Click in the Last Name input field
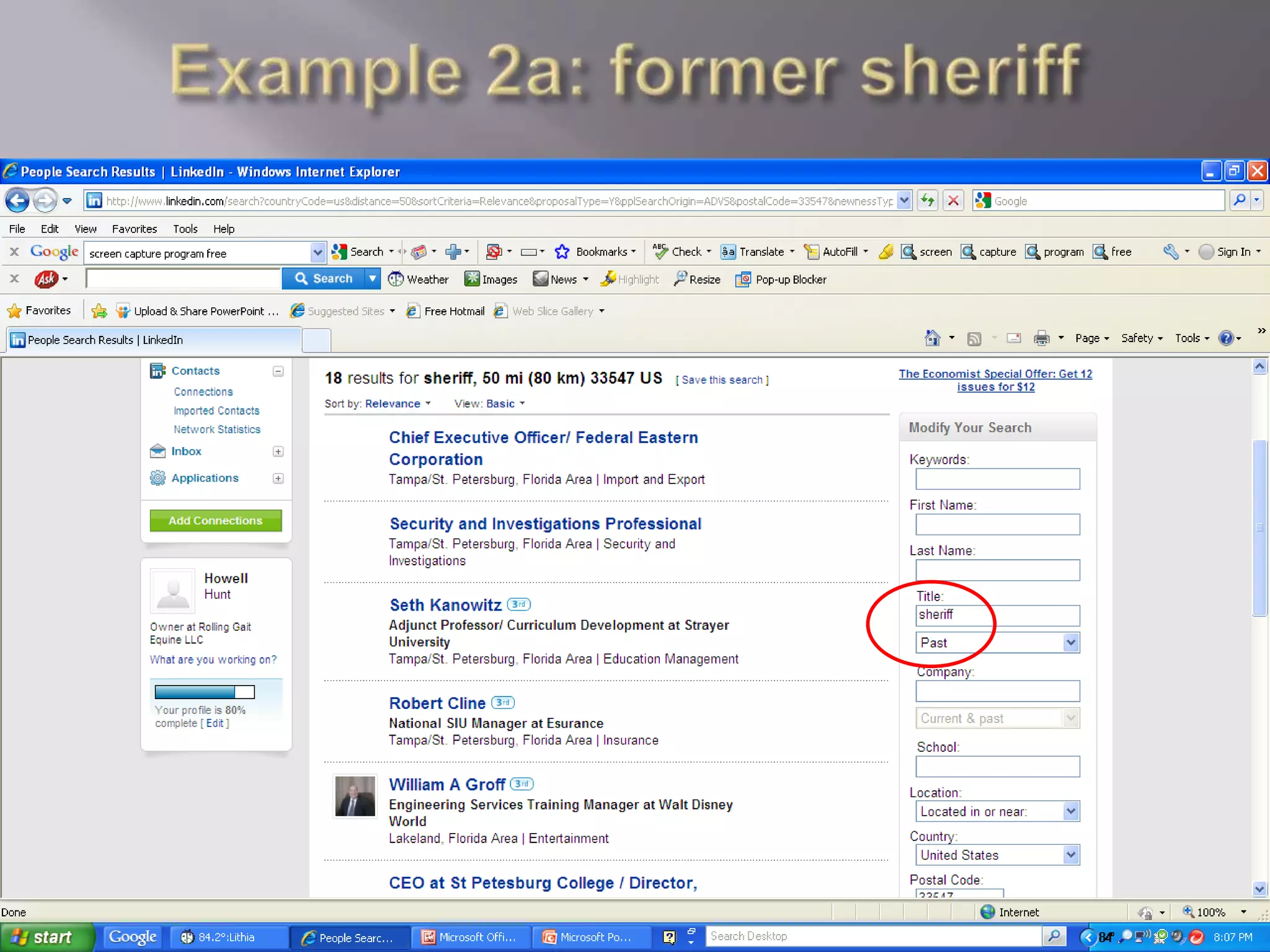Image resolution: width=1270 pixels, height=952 pixels. tap(998, 570)
